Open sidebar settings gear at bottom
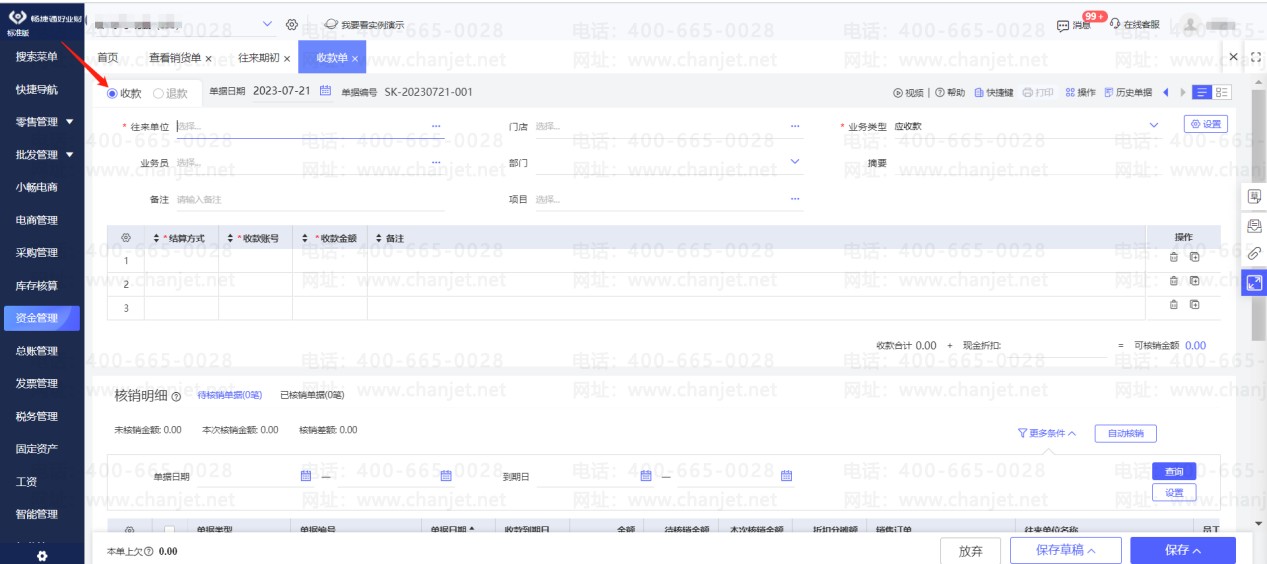Image resolution: width=1267 pixels, height=564 pixels. pos(42,556)
